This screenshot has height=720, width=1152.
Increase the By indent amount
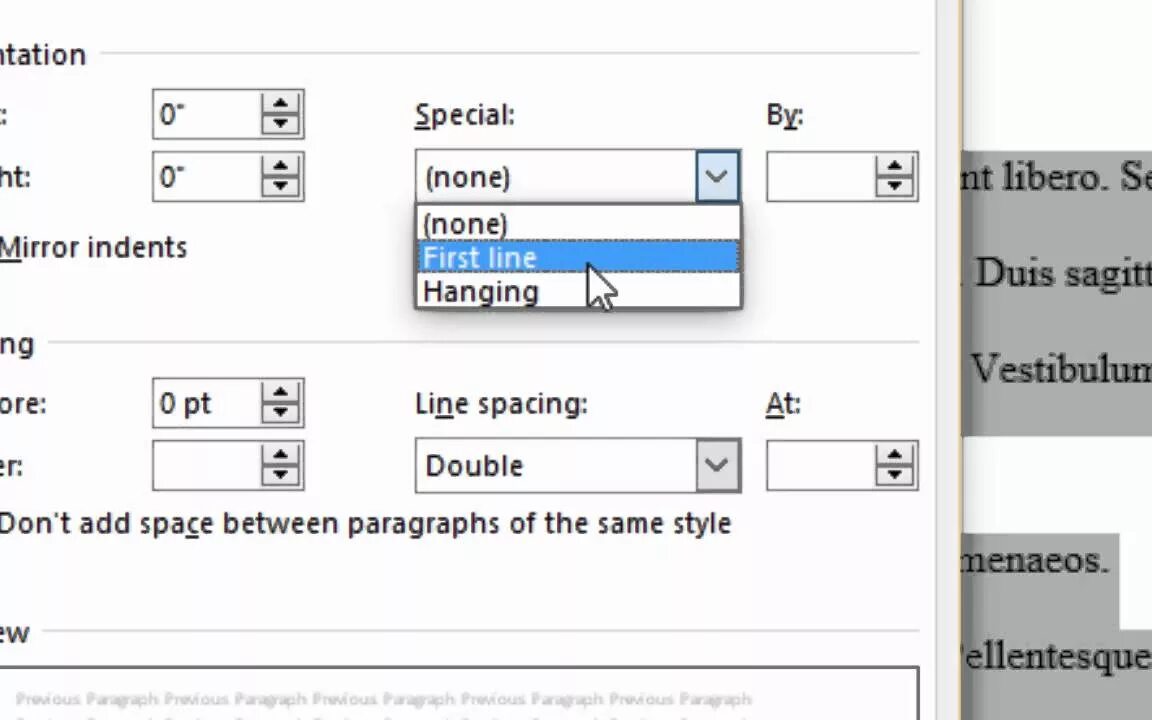pyautogui.click(x=895, y=166)
